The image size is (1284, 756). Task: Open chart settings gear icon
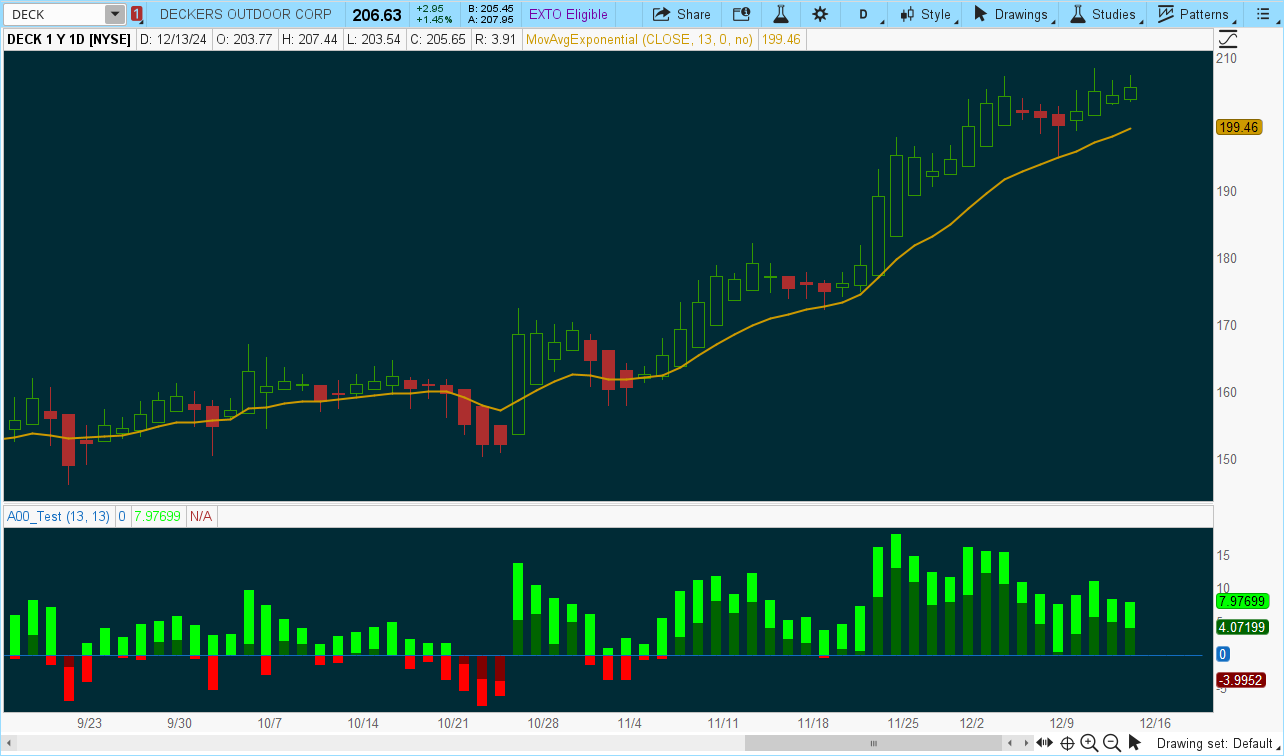click(820, 14)
